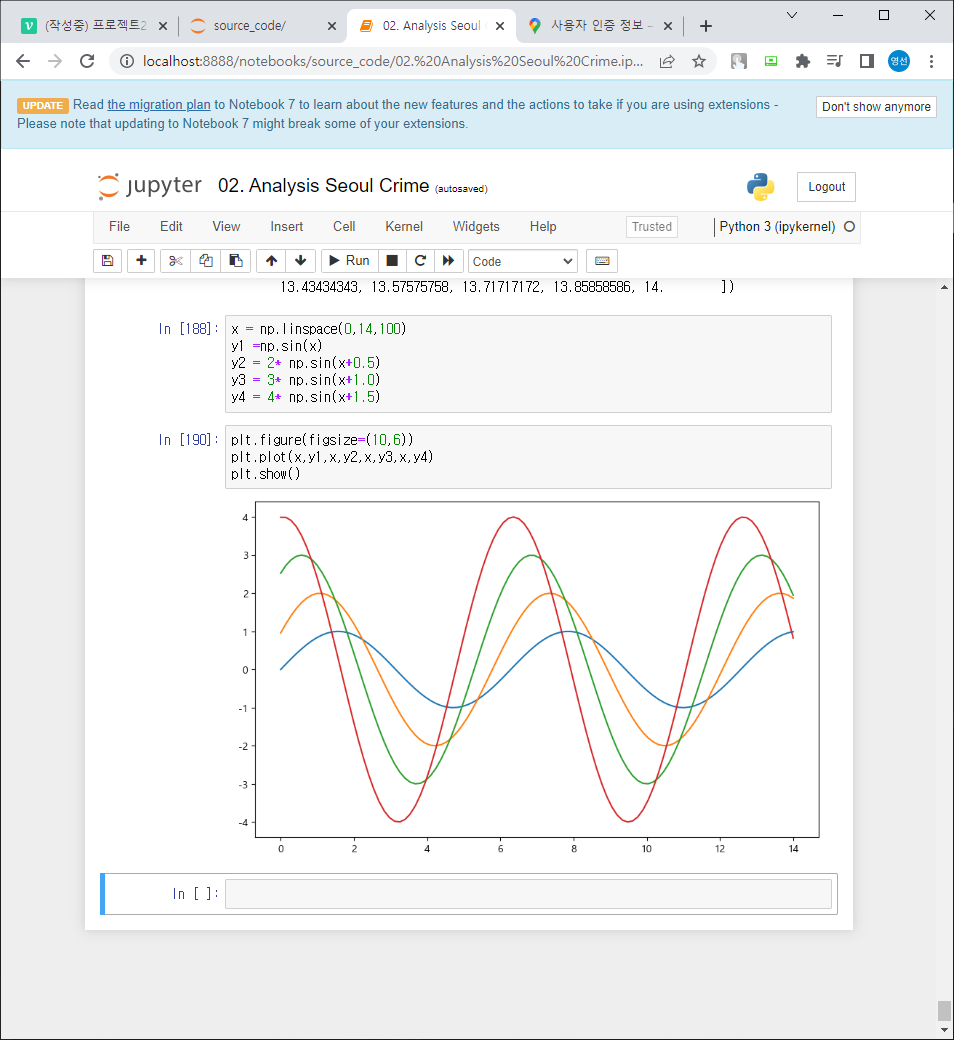954x1040 pixels.
Task: Open the Chrome three-dot menu
Action: [x=931, y=62]
